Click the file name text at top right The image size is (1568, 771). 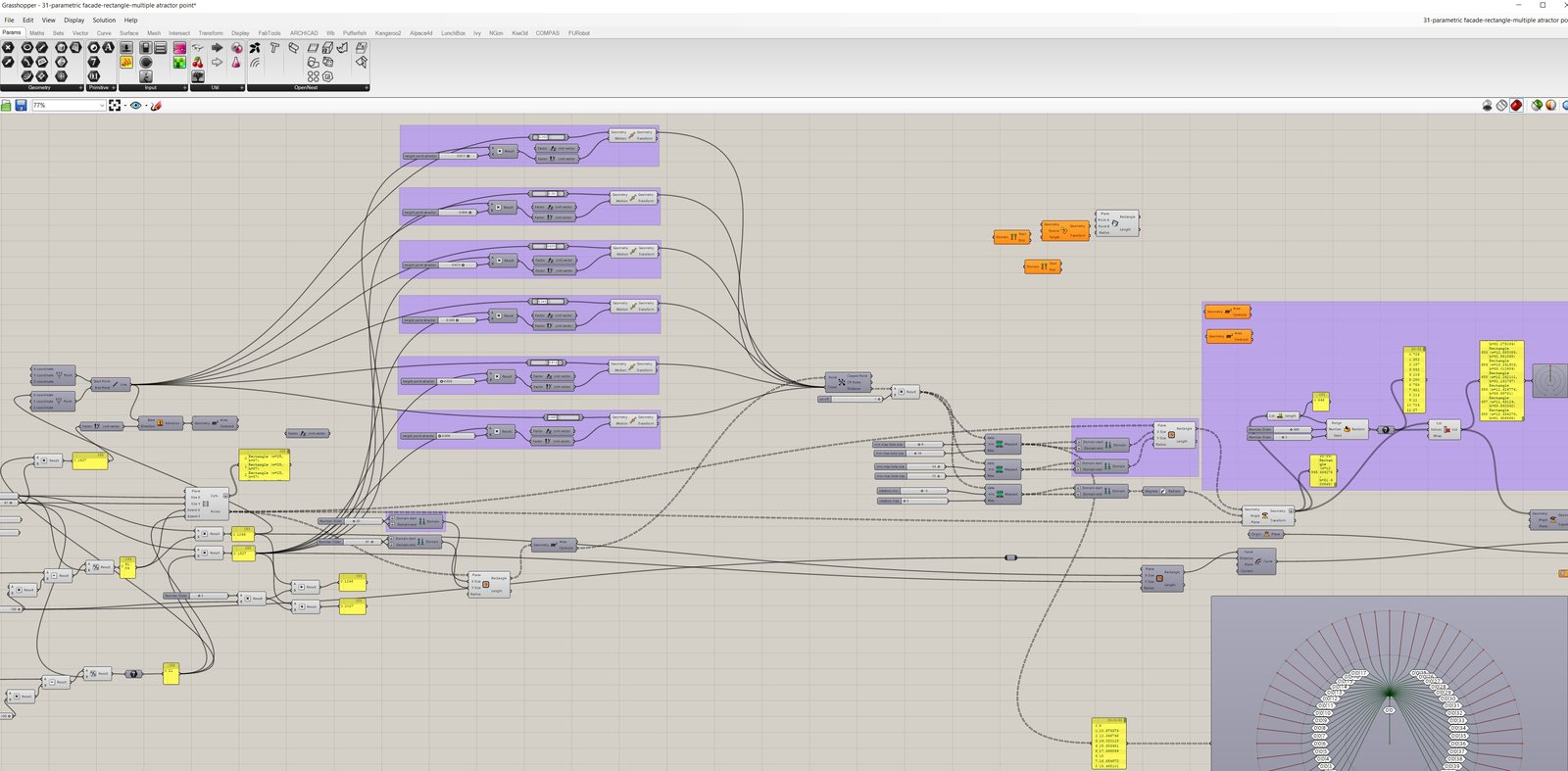pos(1494,20)
